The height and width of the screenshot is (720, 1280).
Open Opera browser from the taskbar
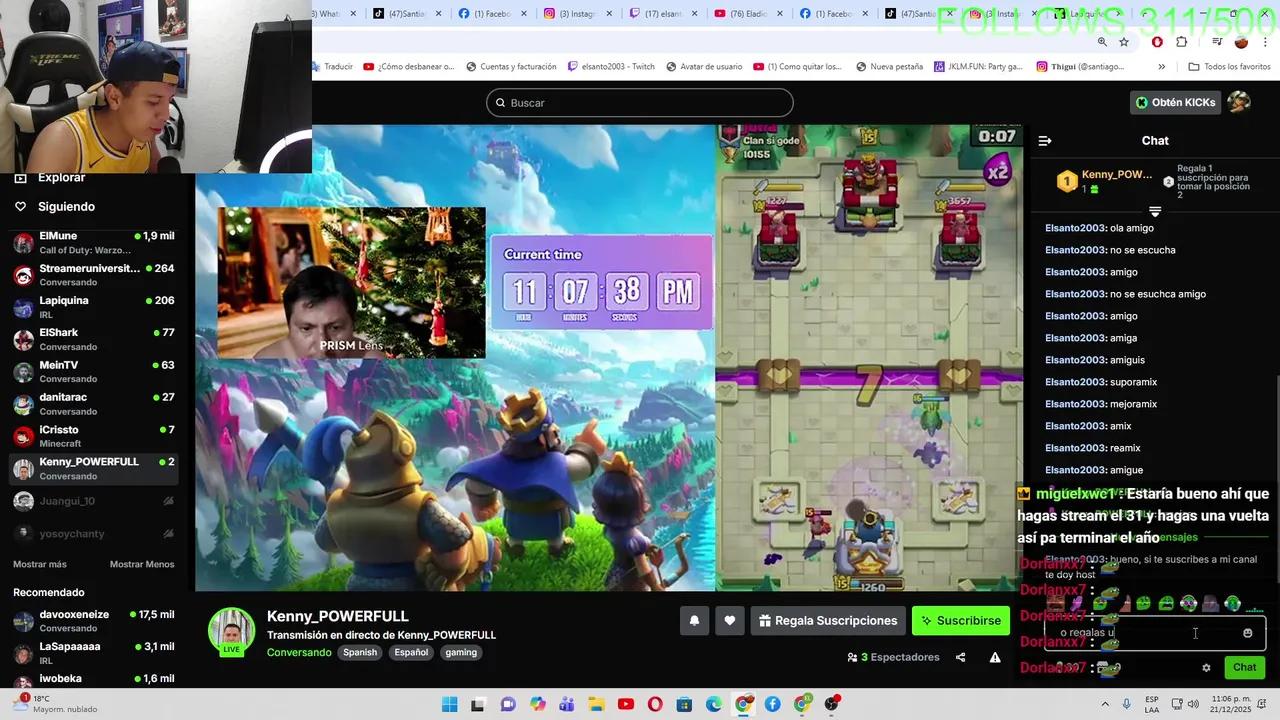coord(655,704)
